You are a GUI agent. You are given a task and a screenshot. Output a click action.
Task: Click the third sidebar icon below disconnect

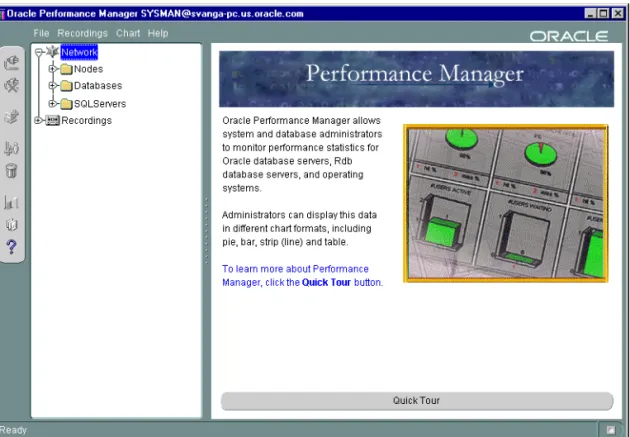point(12,116)
